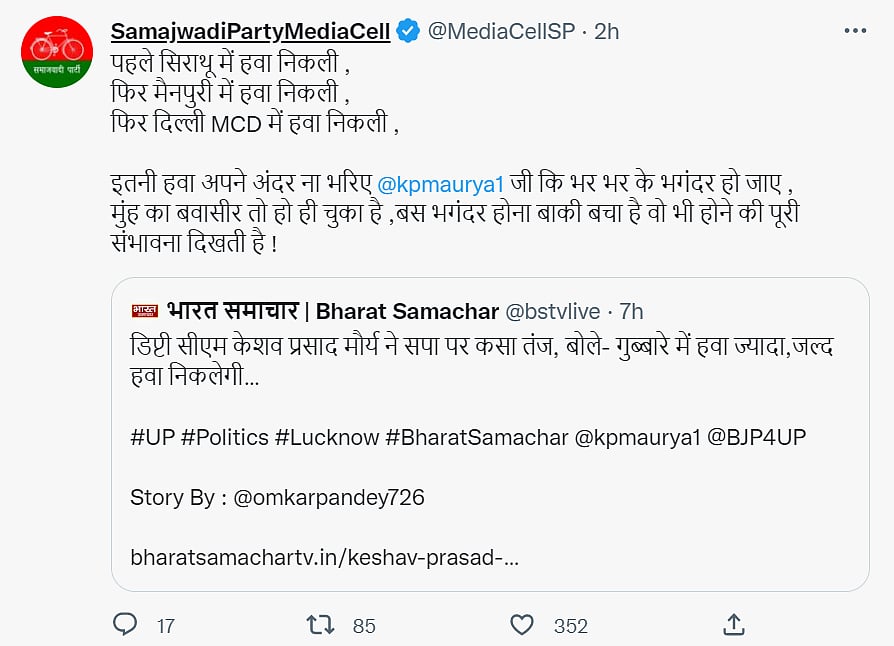Screen dimensions: 894x646
Task: Open the share icon menu
Action: click(x=733, y=624)
